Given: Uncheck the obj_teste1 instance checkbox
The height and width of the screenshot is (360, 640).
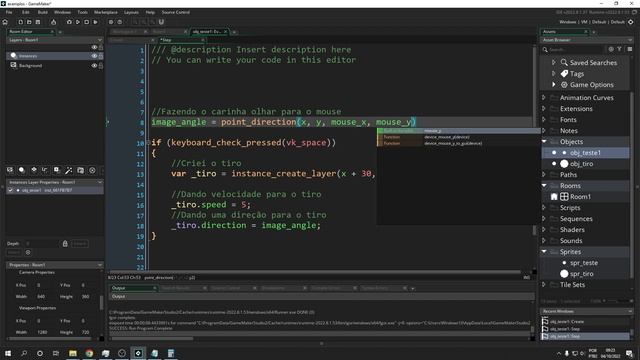Looking at the screenshot, I should coord(10,190).
